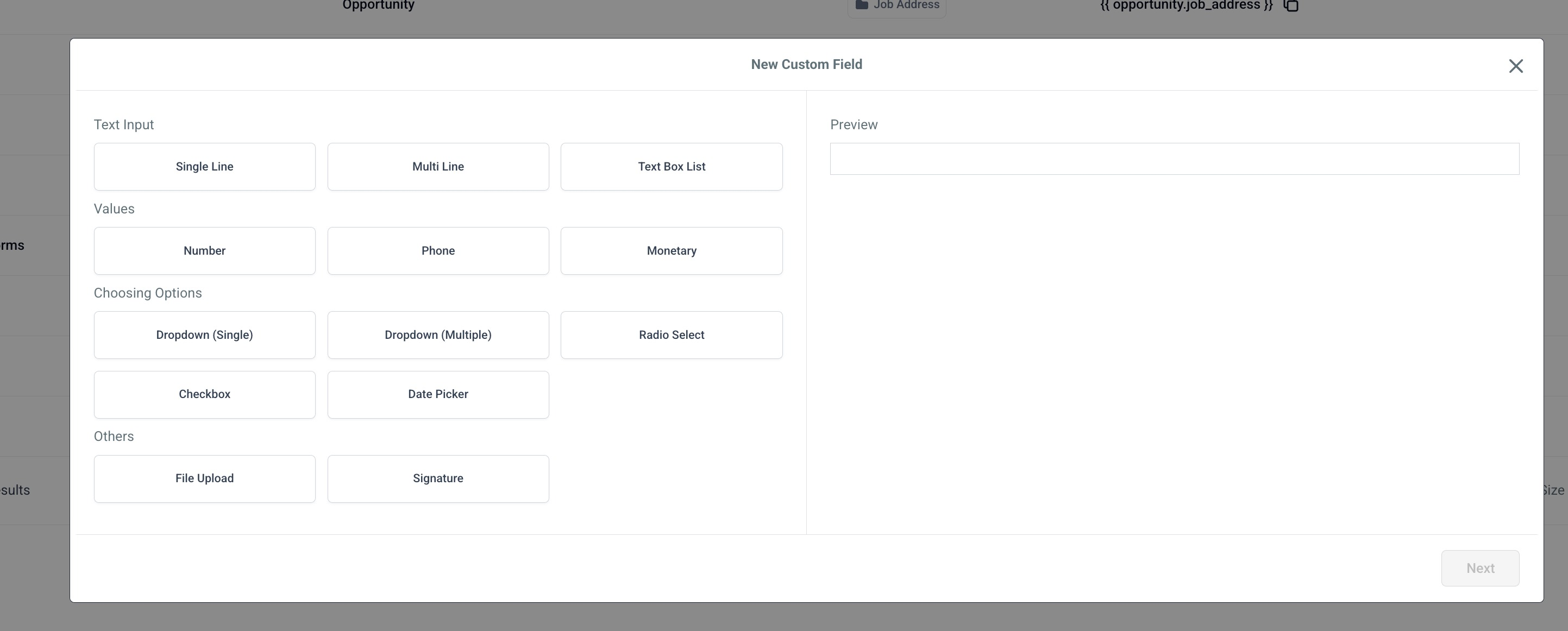This screenshot has width=1568, height=631.
Task: Pick the Dropdown (Single) field type
Action: point(204,335)
